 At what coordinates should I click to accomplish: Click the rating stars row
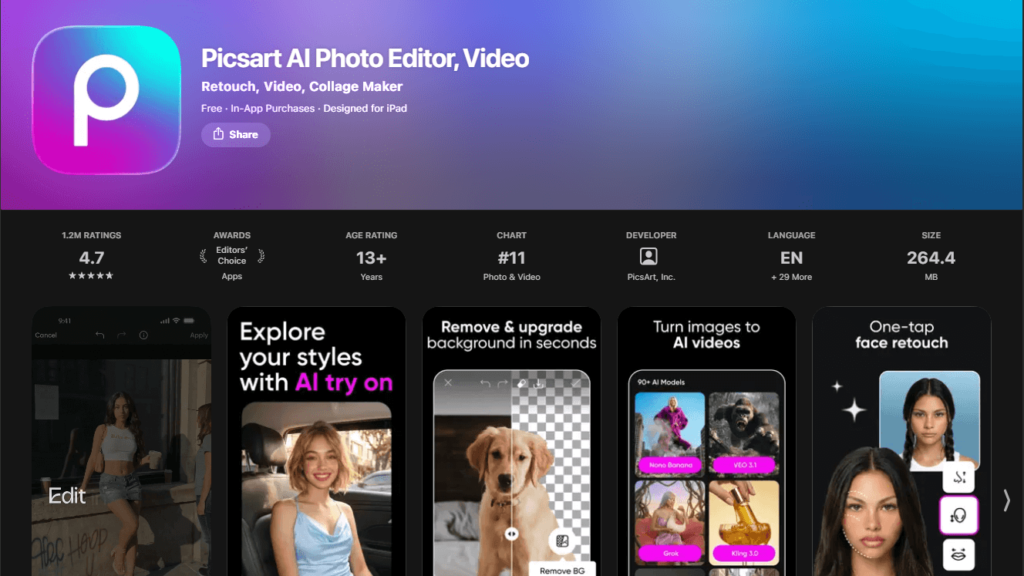click(x=91, y=276)
